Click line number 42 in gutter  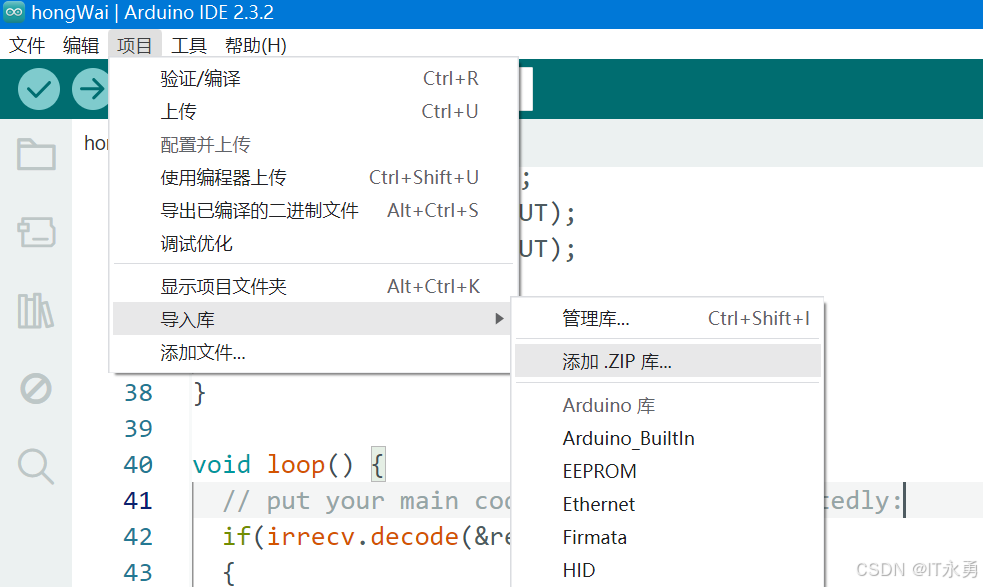pyautogui.click(x=139, y=537)
